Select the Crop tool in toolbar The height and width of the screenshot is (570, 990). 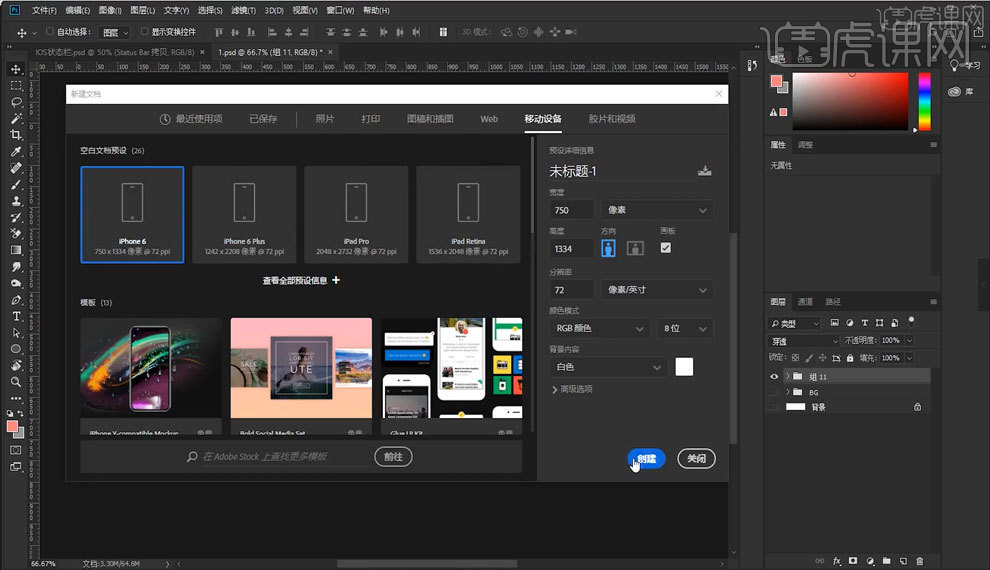point(16,135)
